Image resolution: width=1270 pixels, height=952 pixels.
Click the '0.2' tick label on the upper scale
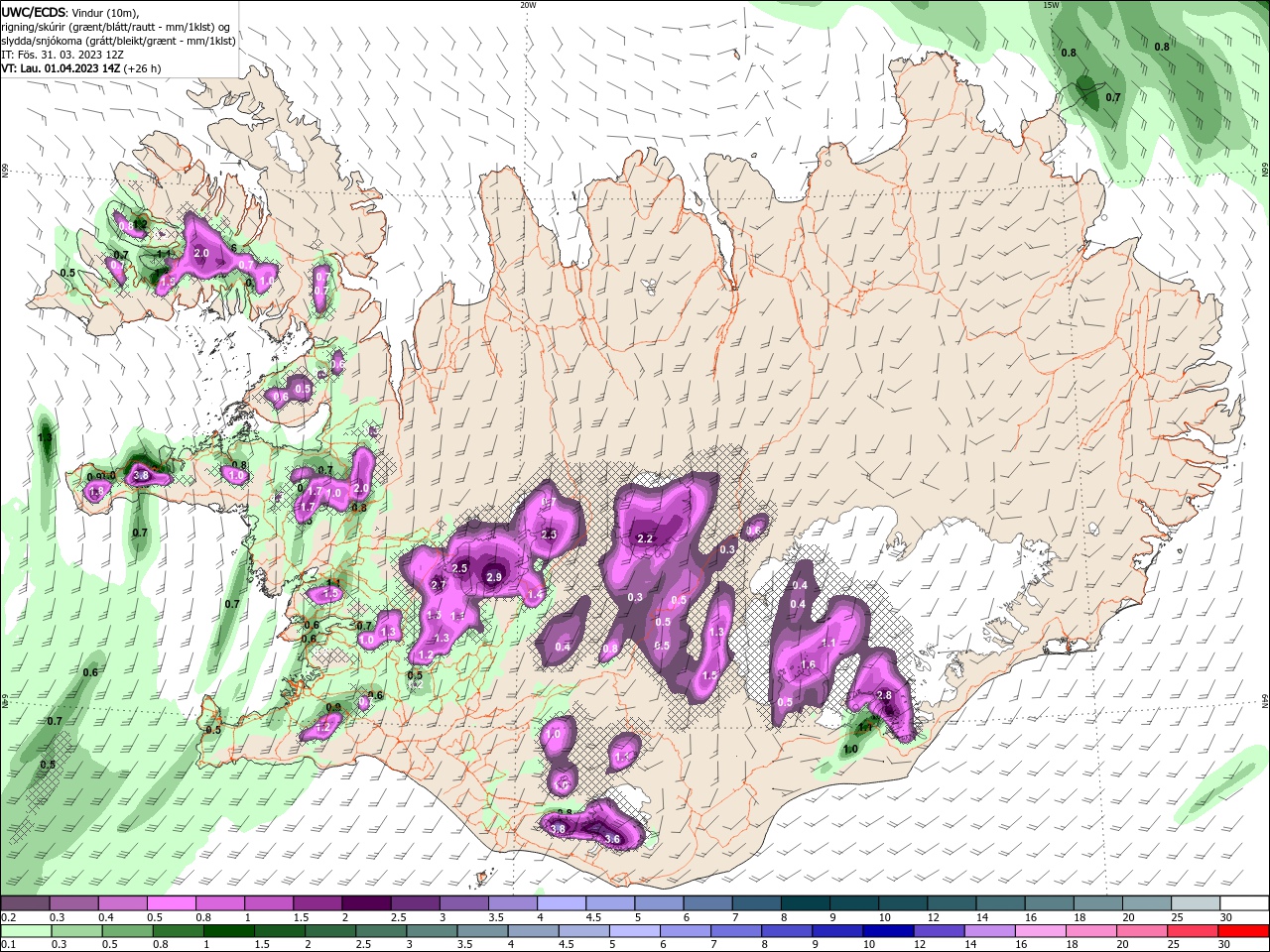pos(8,917)
